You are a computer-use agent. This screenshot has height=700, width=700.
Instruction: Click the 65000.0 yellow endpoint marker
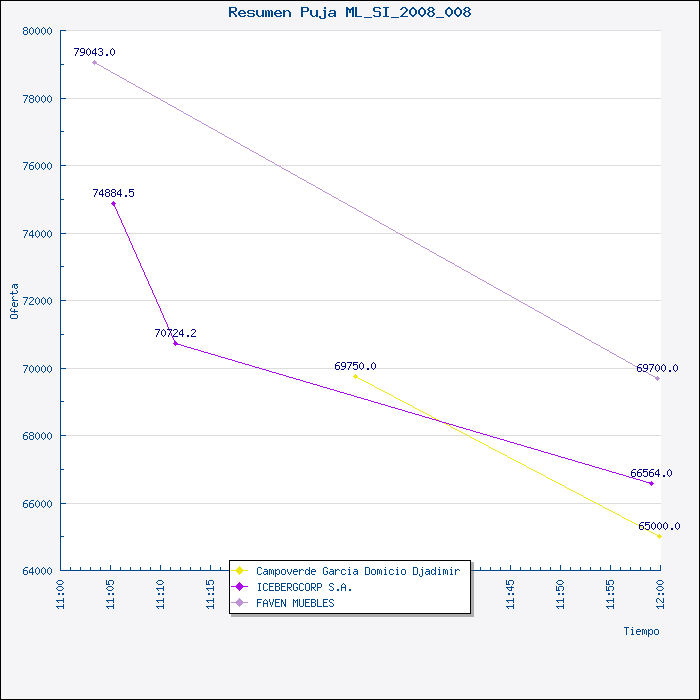659,536
